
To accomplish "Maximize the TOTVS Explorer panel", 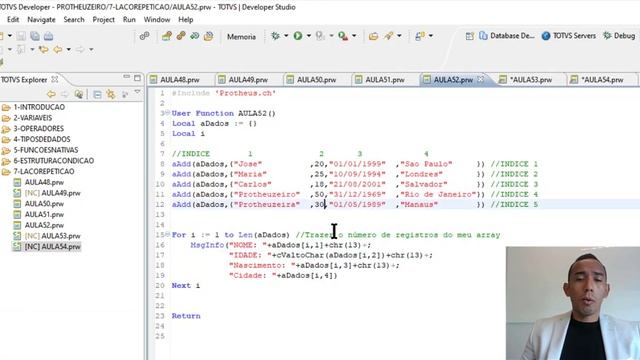I will point(138,78).
